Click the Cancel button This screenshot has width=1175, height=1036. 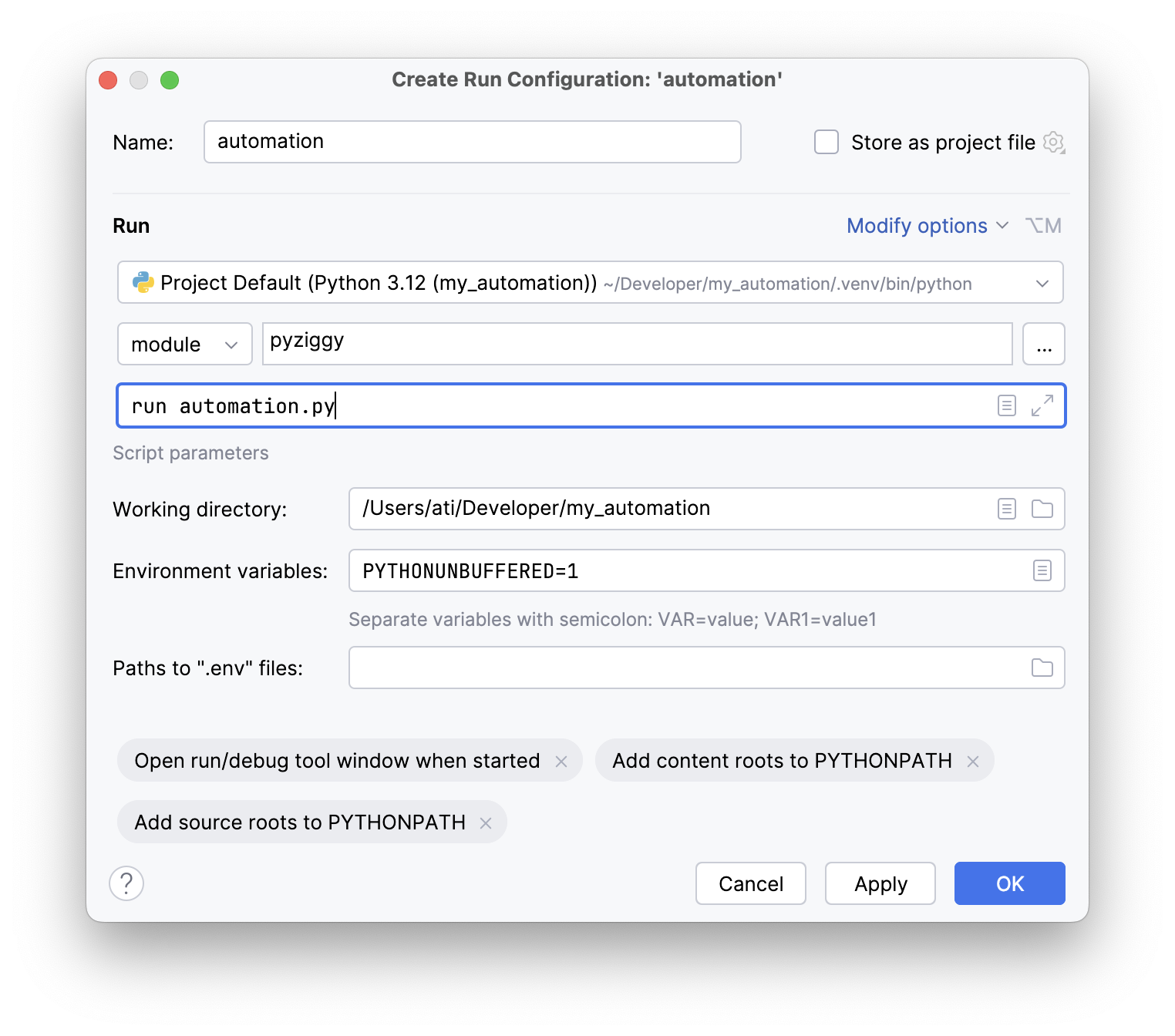[751, 883]
